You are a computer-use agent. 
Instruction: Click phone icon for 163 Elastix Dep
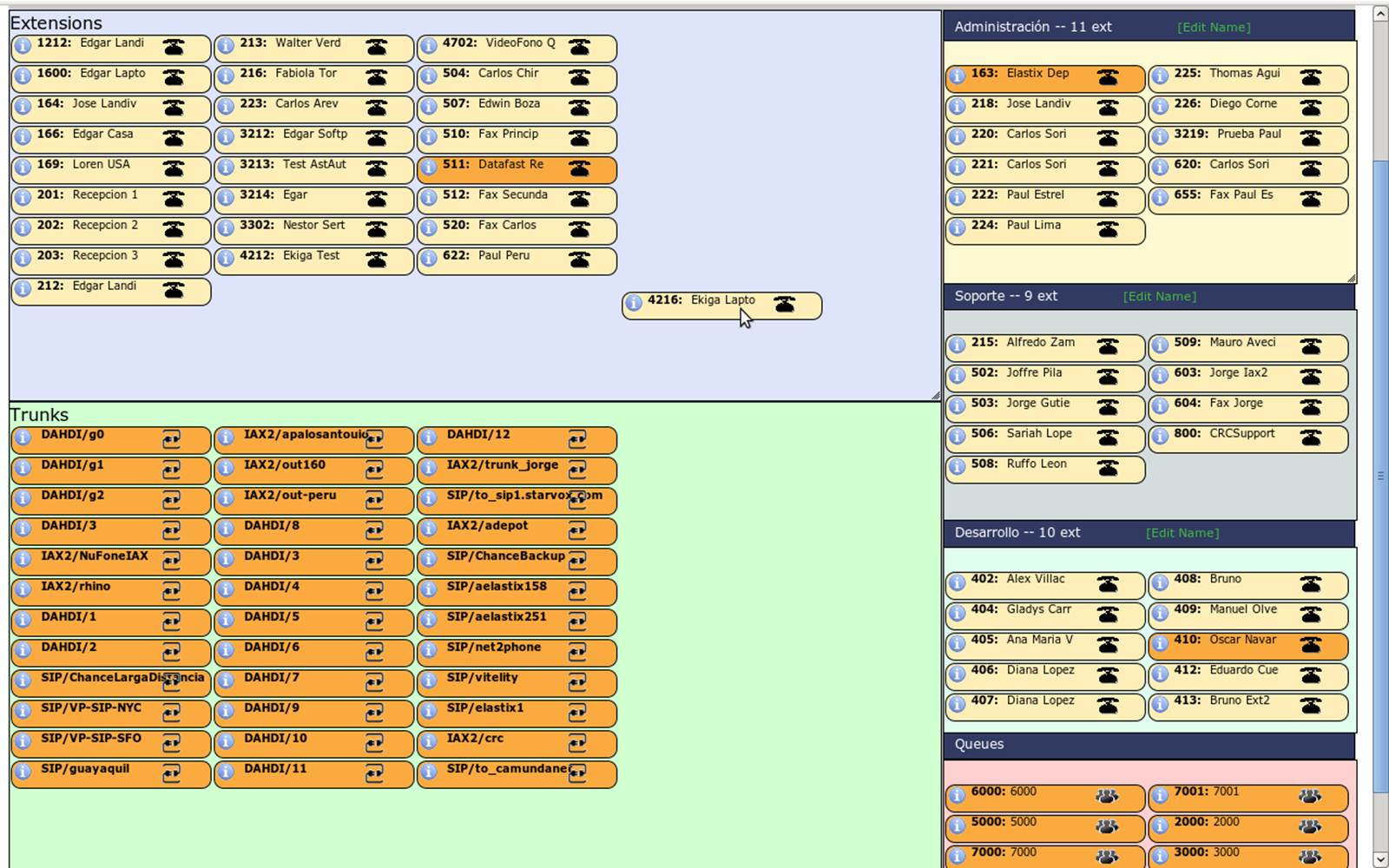[x=1108, y=77]
